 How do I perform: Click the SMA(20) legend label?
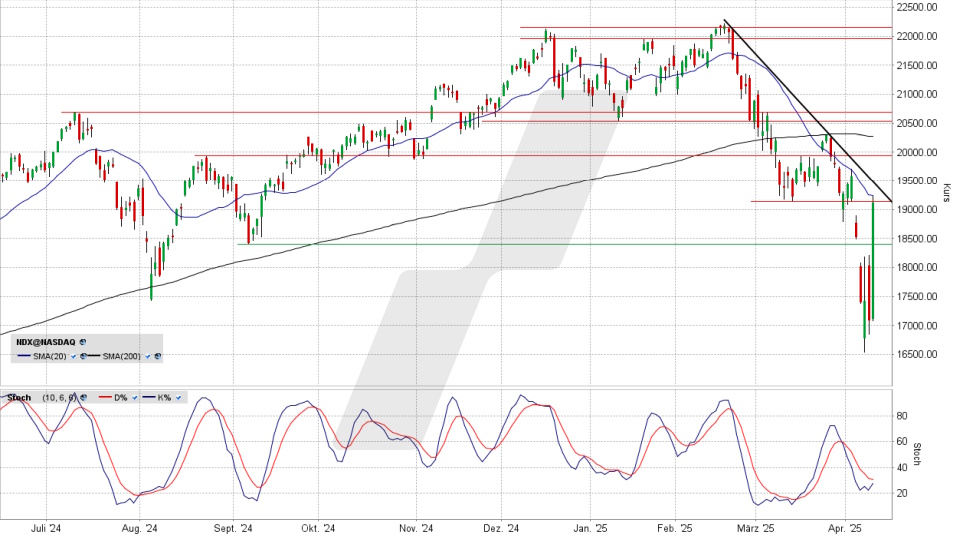click(x=50, y=356)
